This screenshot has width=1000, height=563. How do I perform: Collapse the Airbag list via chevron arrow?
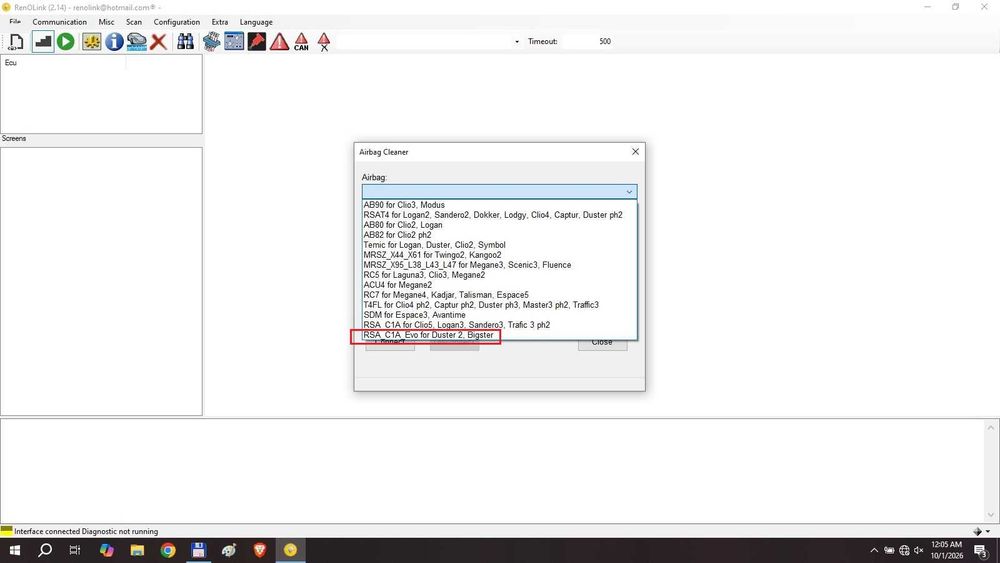(x=629, y=191)
